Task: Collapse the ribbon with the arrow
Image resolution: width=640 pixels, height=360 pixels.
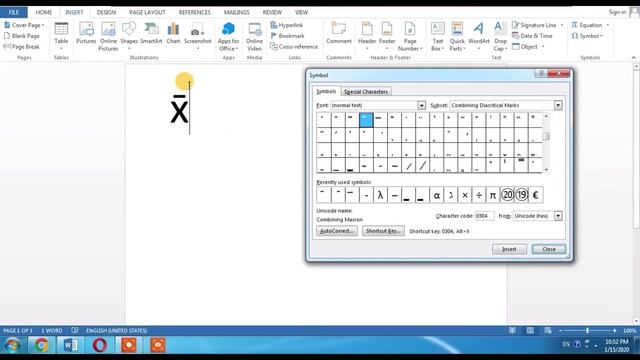Action: pyautogui.click(x=633, y=58)
